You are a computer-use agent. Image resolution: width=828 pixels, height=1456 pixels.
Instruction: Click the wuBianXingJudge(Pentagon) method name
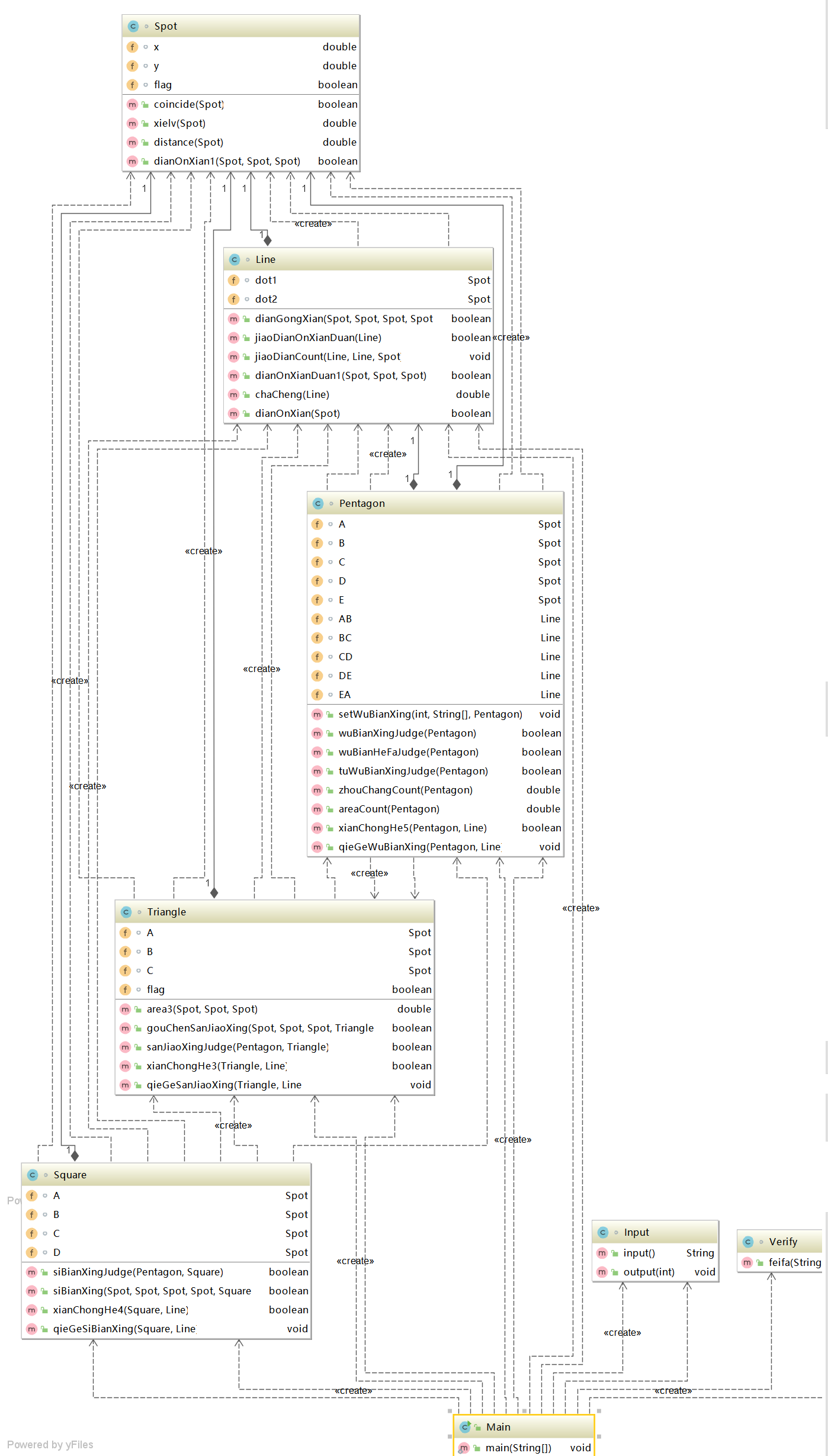click(407, 733)
